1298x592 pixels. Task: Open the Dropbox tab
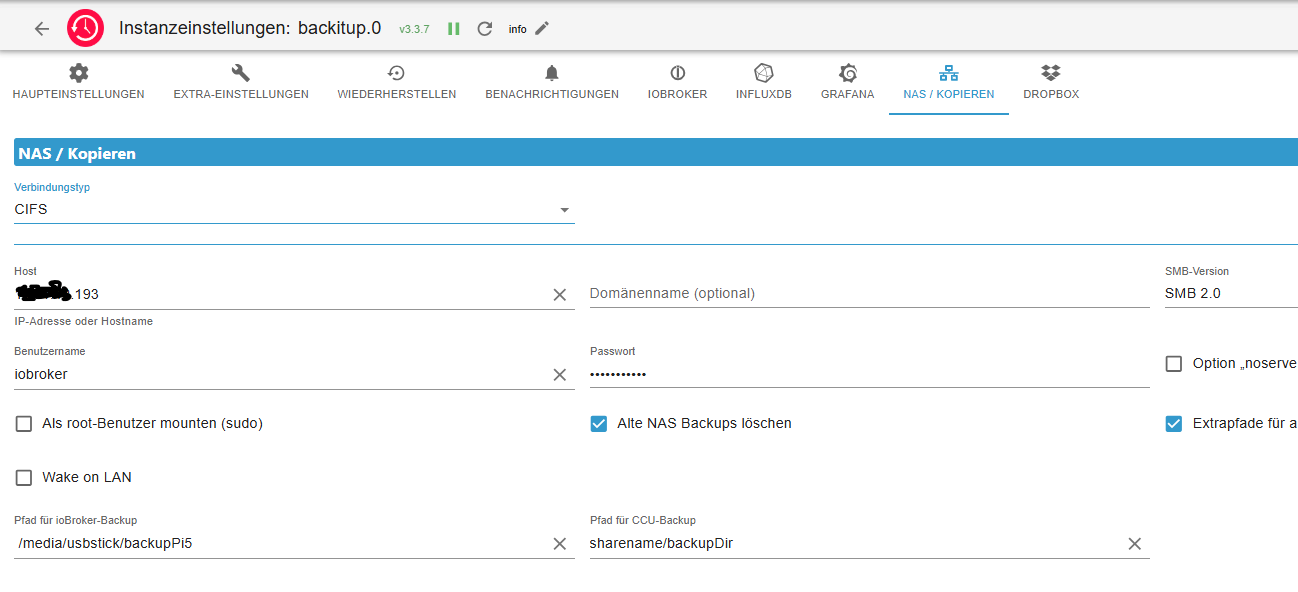point(1050,82)
